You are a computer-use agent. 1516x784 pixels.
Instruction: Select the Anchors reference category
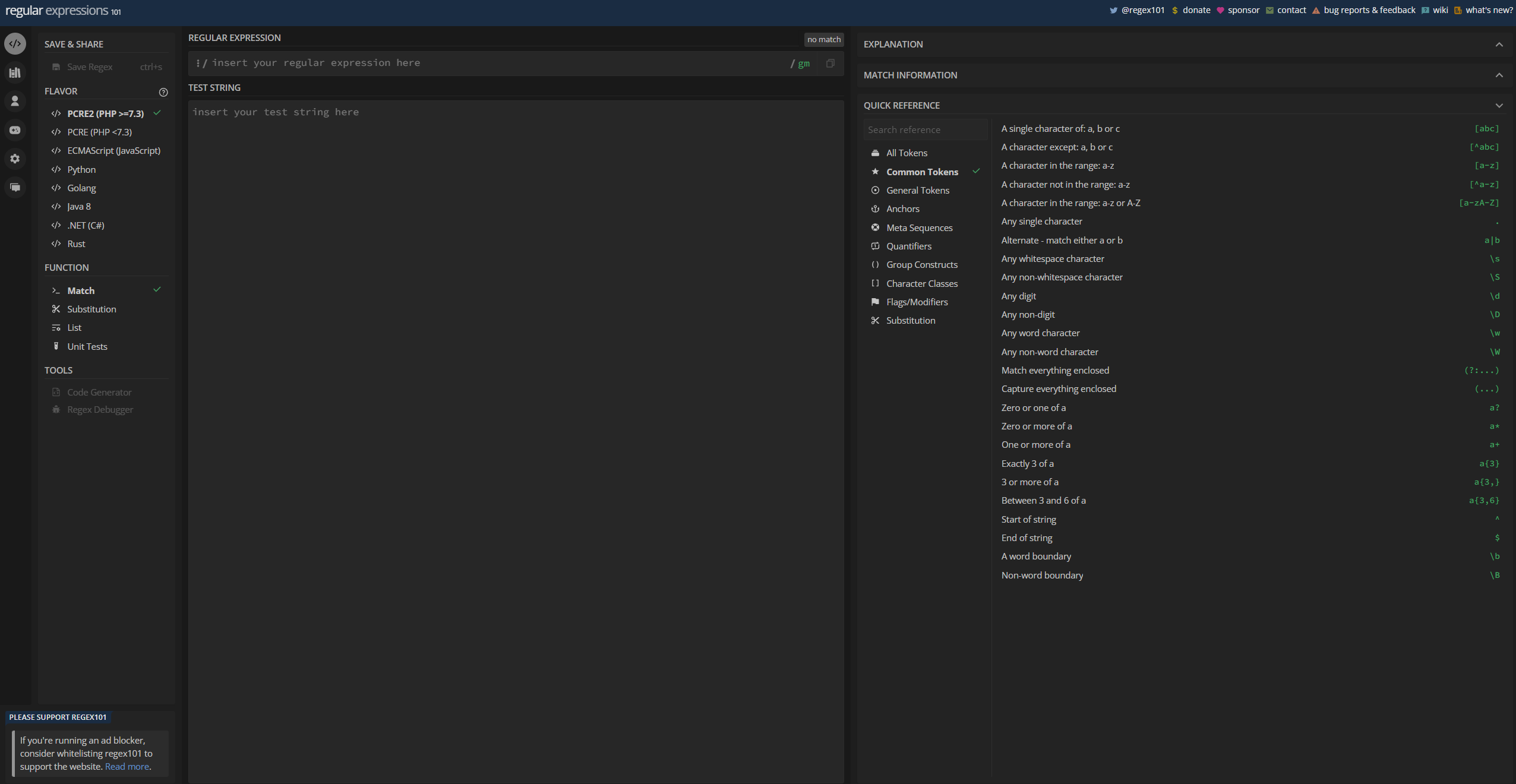pos(902,209)
